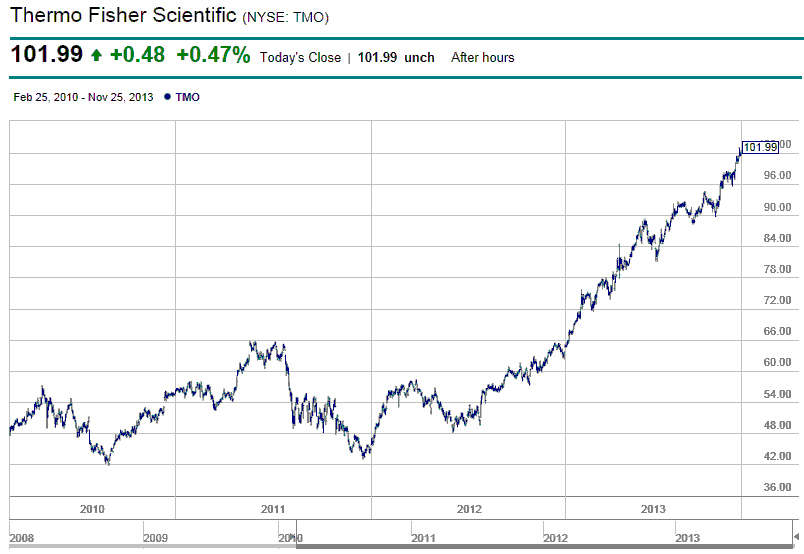Click the 48.00 y-axis label
804x554 pixels.
(x=777, y=425)
